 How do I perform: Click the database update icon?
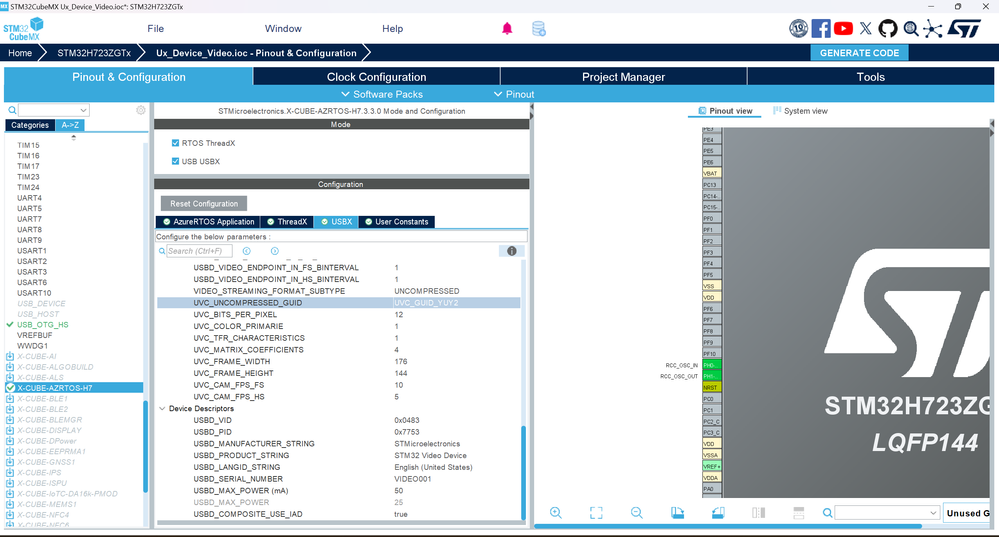(539, 29)
